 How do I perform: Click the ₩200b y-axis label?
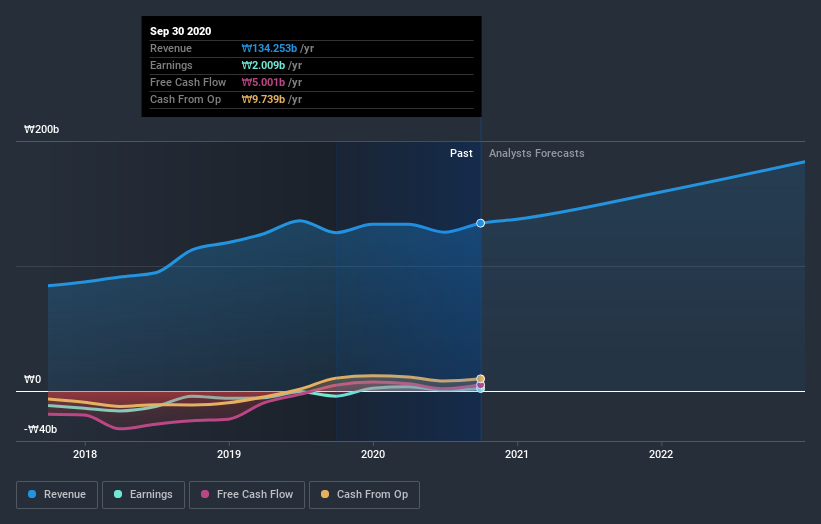click(x=41, y=129)
